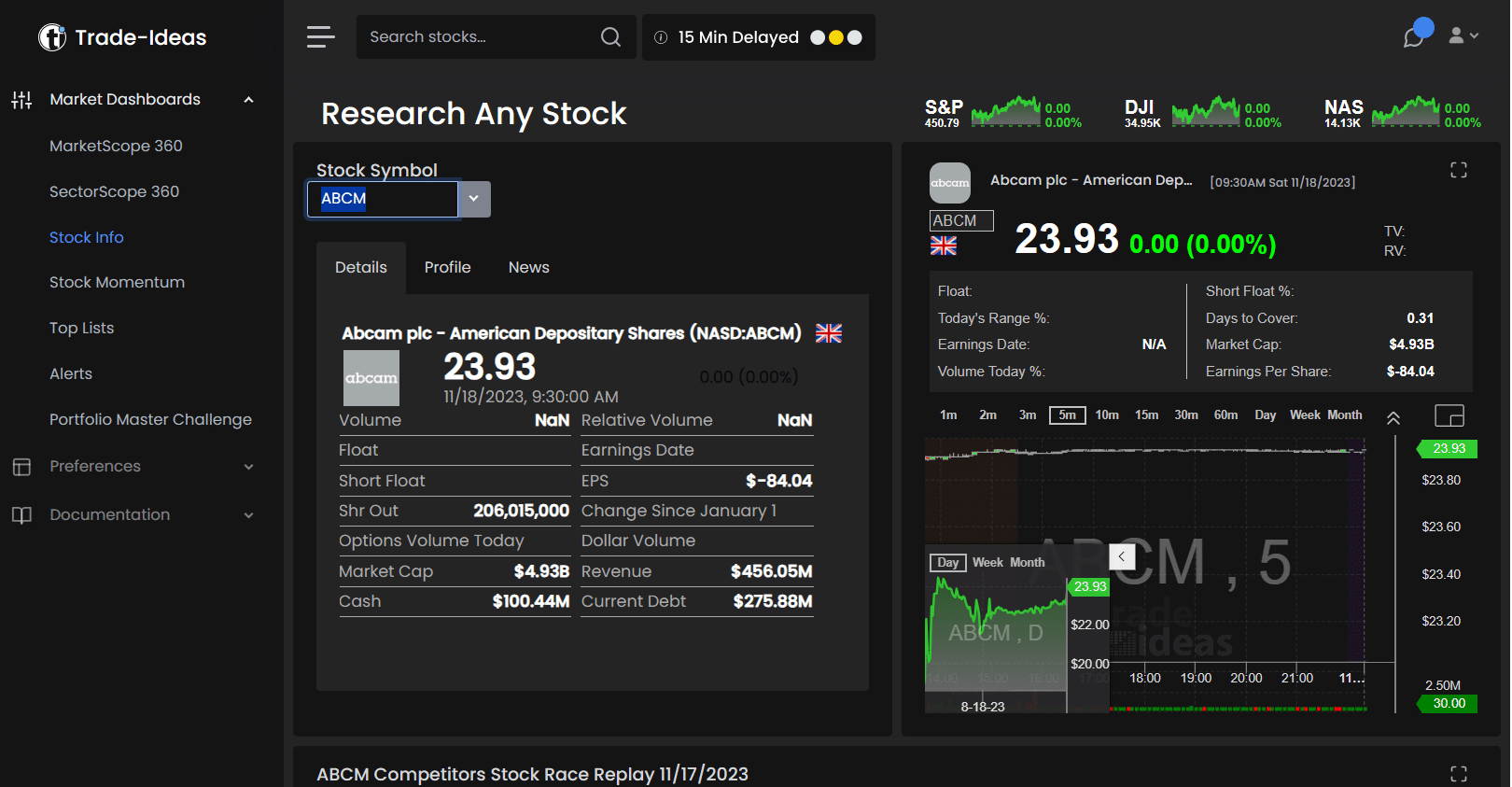
Task: Click the Revenue $456.05M value
Action: (x=771, y=571)
